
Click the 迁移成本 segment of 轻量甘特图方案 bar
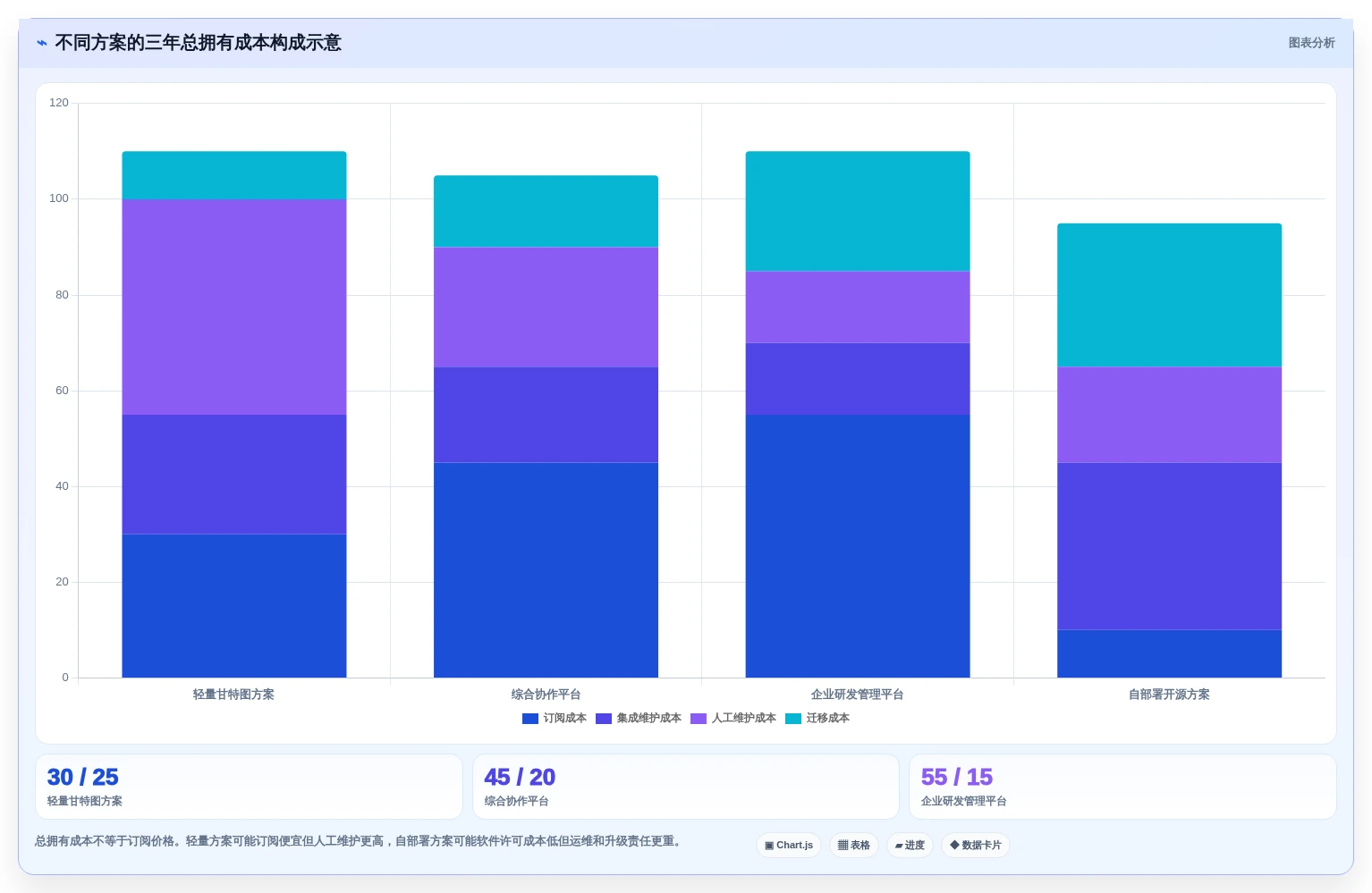pos(234,175)
